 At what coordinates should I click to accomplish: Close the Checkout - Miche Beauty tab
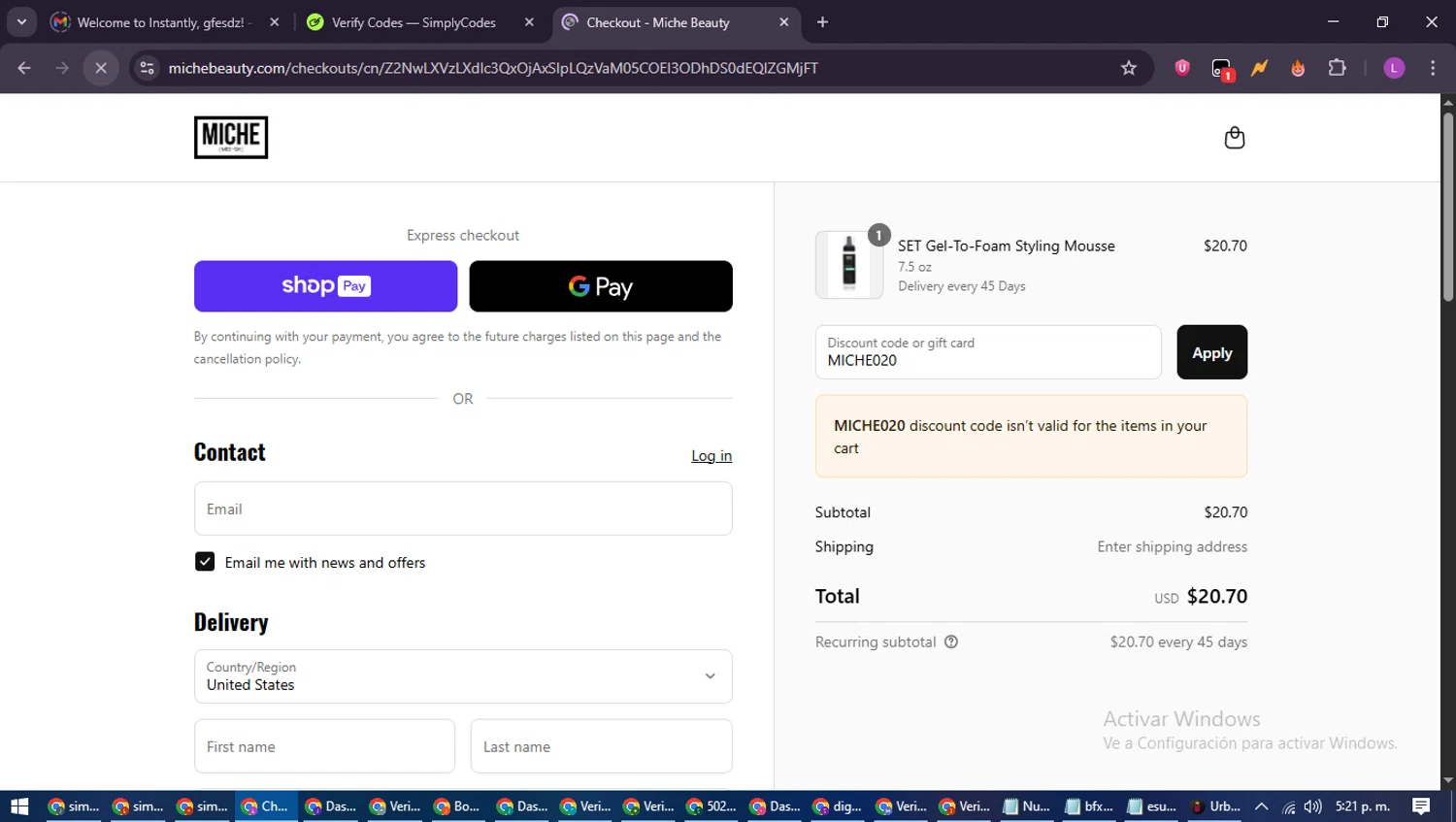tap(784, 22)
